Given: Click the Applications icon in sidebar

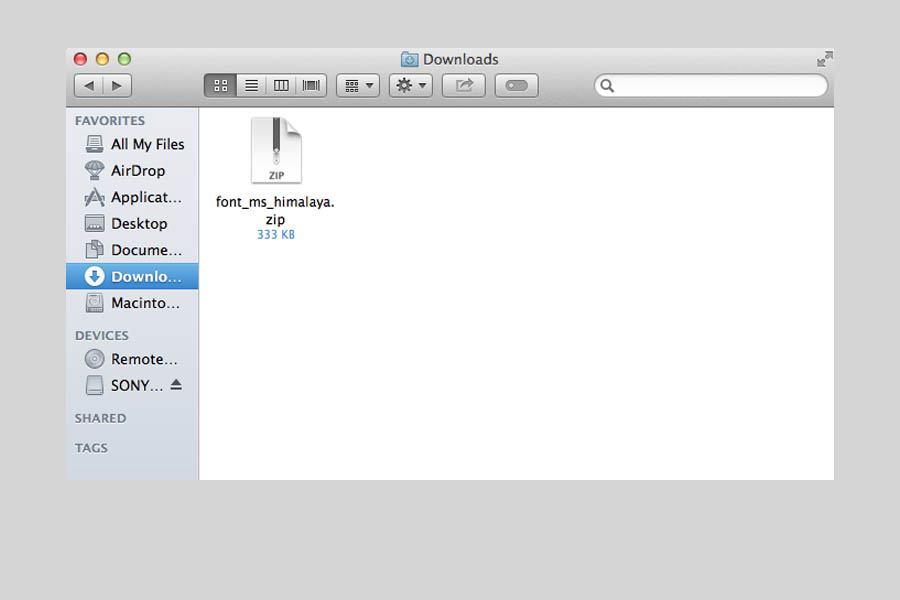Looking at the screenshot, I should (x=95, y=197).
